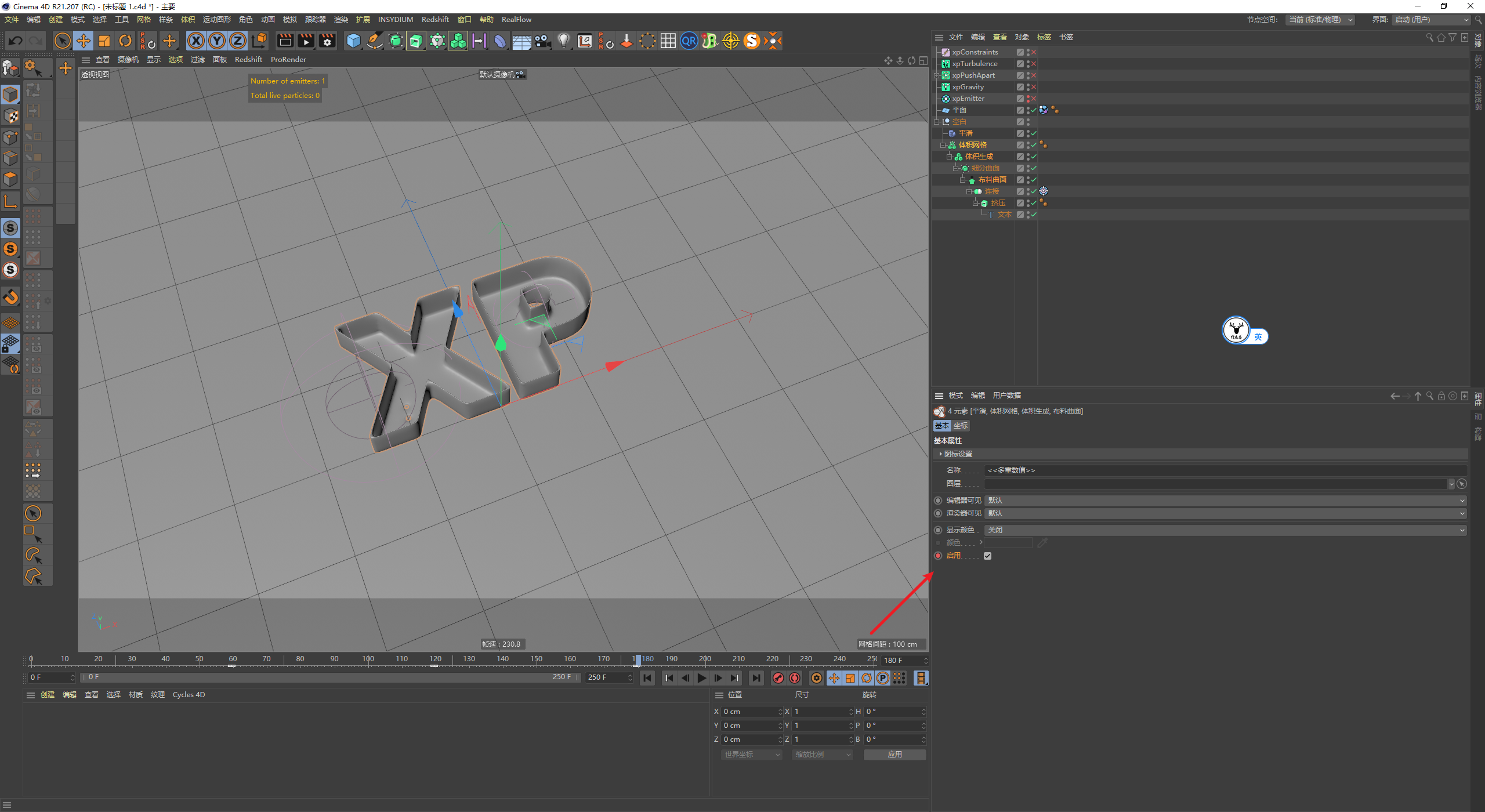Select the Move tool in toolbar
1485x812 pixels.
[84, 41]
